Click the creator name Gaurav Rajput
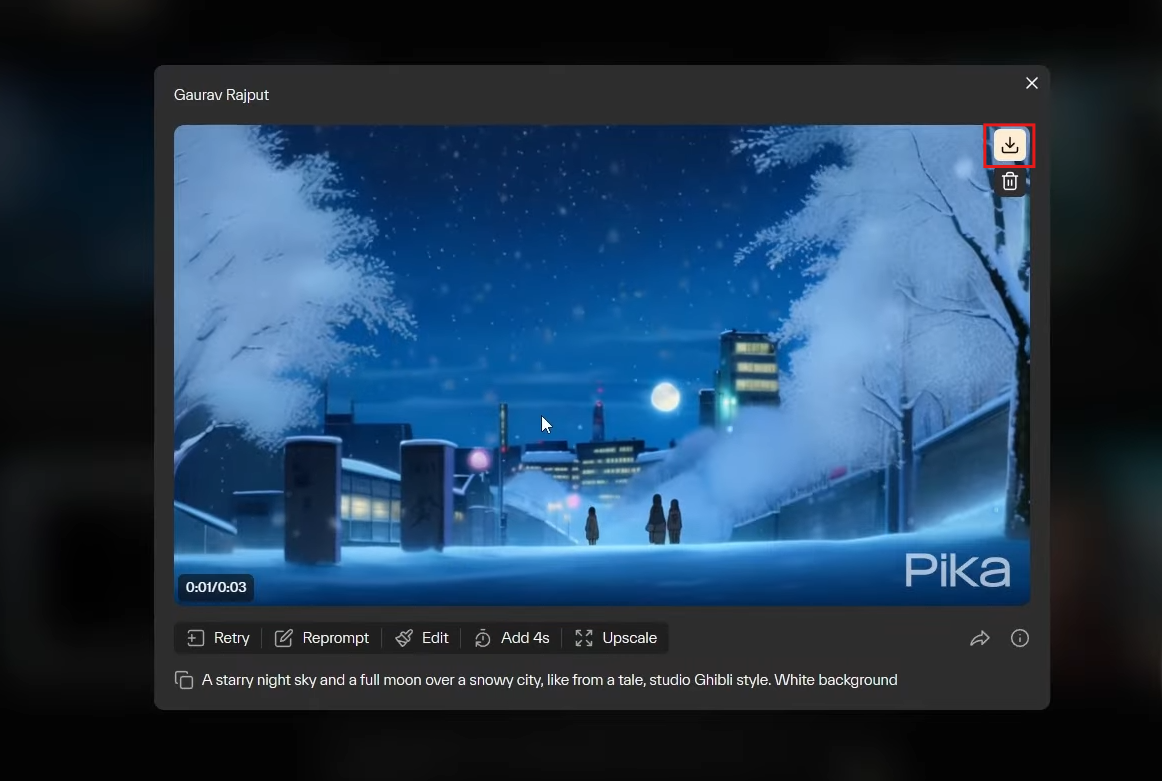The width and height of the screenshot is (1162, 781). (x=221, y=94)
